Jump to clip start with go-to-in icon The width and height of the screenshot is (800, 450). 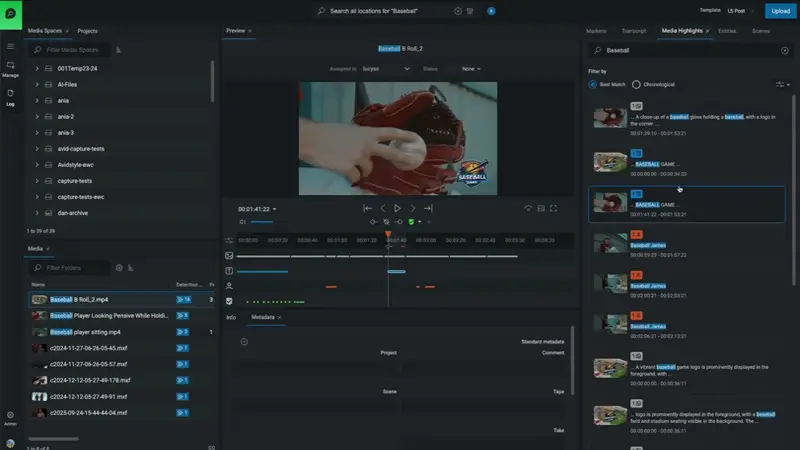[x=368, y=208]
